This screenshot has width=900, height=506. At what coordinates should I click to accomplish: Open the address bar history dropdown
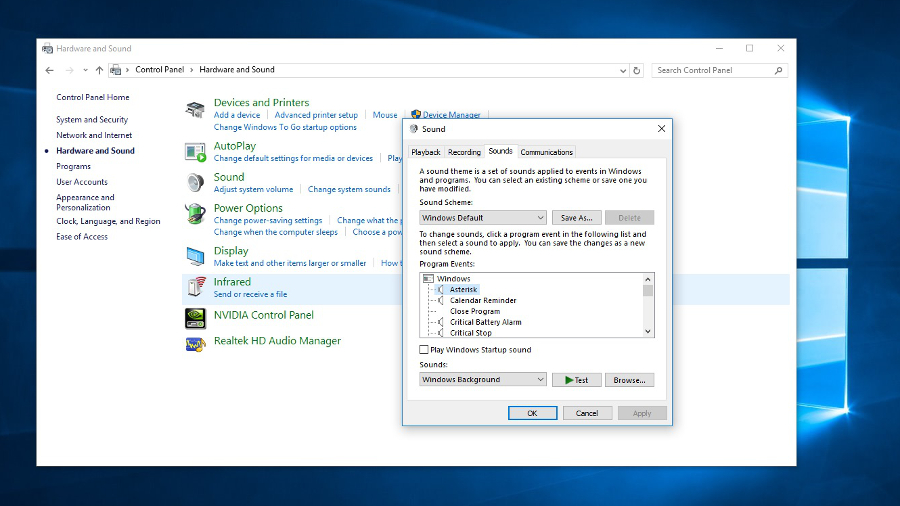point(623,71)
